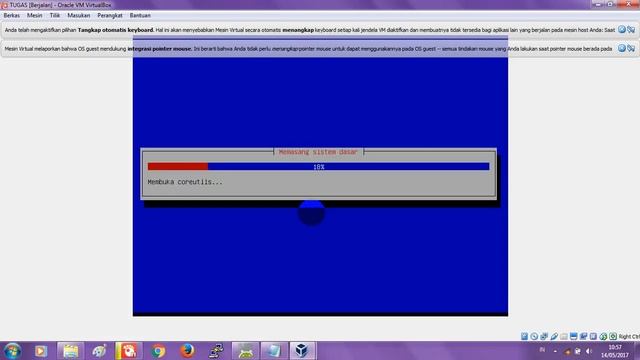The image size is (640, 360).
Task: Click the display status icon
Action: tap(573, 336)
